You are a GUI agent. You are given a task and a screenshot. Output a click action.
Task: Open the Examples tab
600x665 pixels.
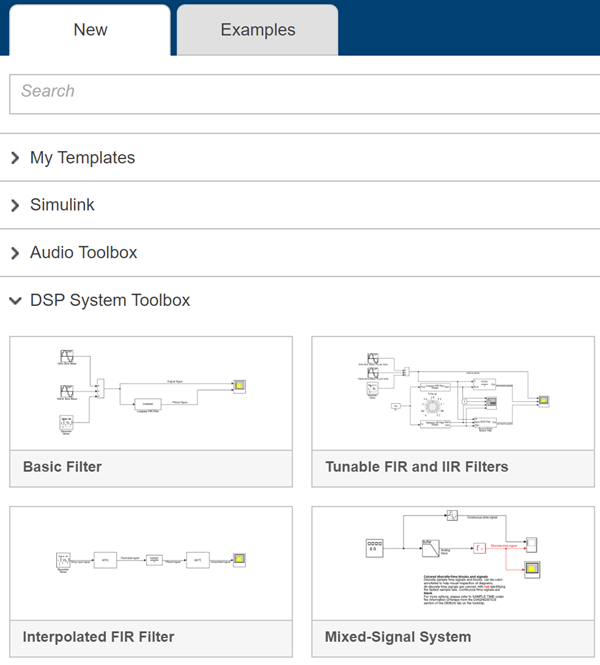[x=258, y=30]
